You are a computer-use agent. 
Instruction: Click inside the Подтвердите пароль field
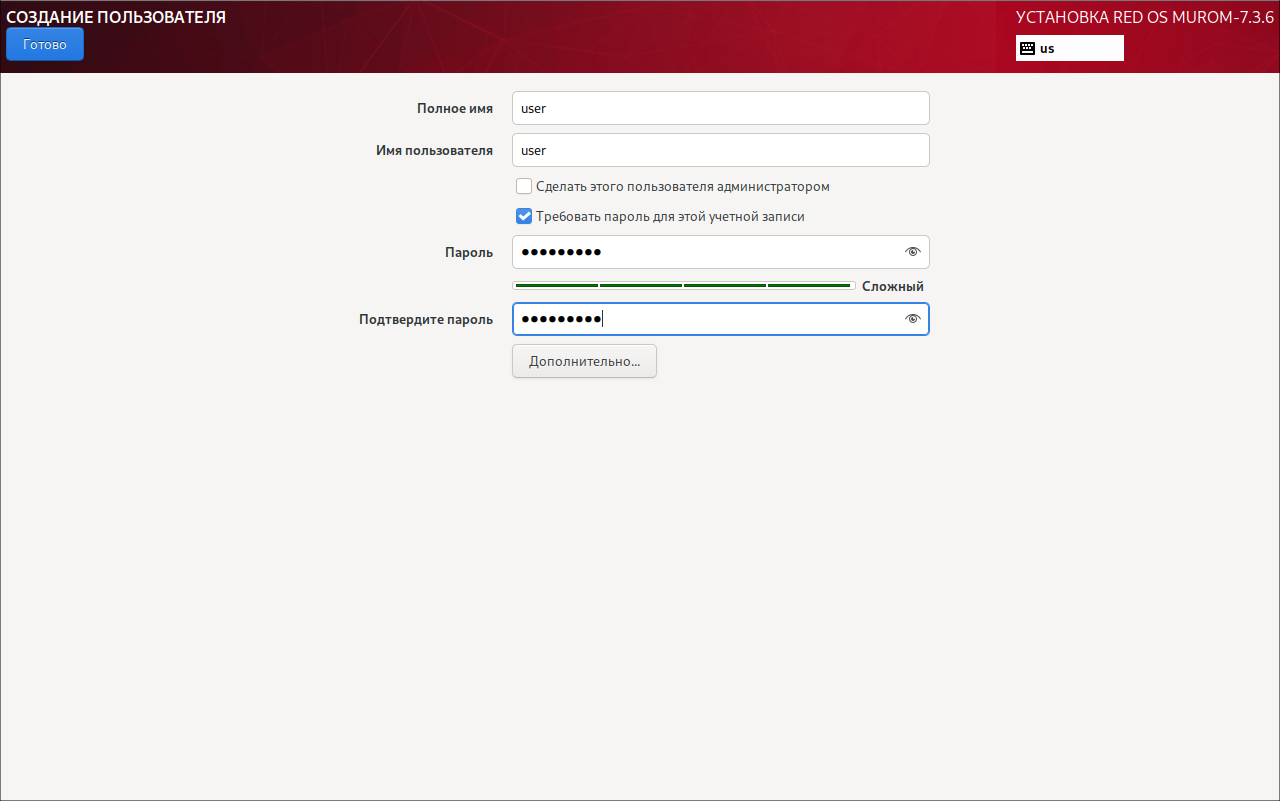[700, 319]
